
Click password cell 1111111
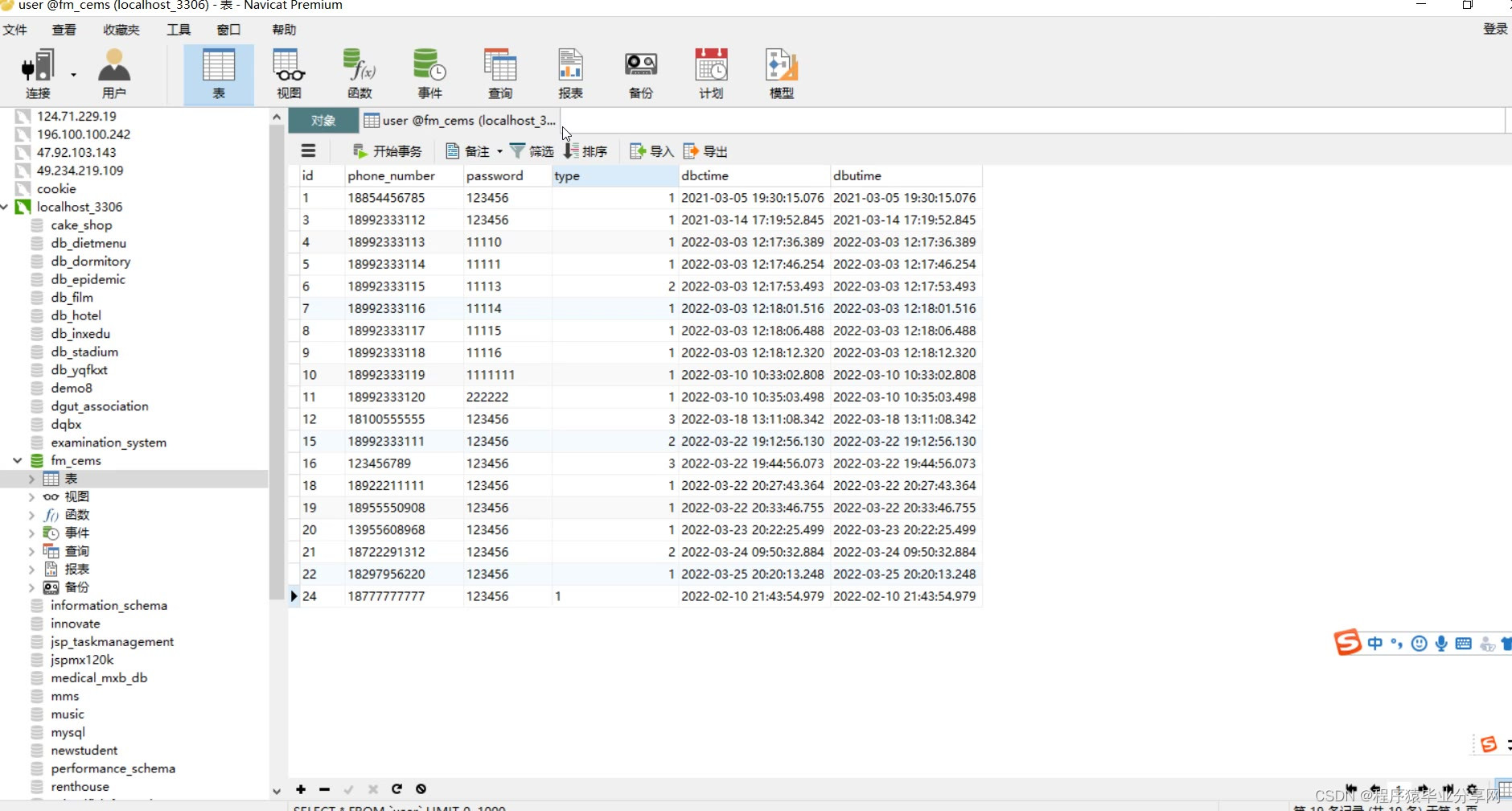(507, 375)
